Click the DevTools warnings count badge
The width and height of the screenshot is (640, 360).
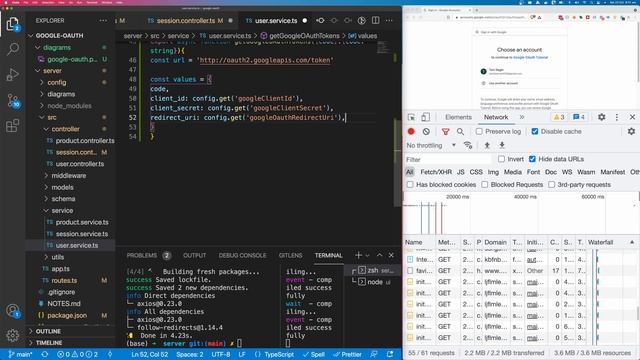coord(558,117)
